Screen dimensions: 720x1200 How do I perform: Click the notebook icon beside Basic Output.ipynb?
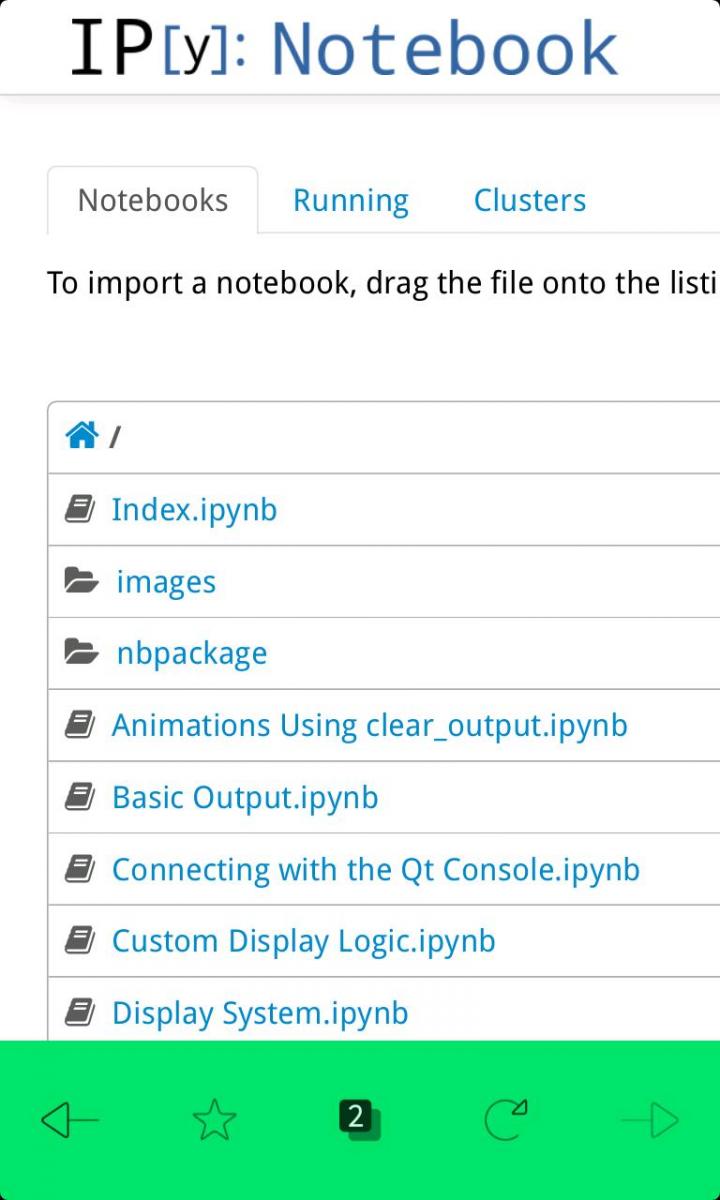(x=80, y=797)
